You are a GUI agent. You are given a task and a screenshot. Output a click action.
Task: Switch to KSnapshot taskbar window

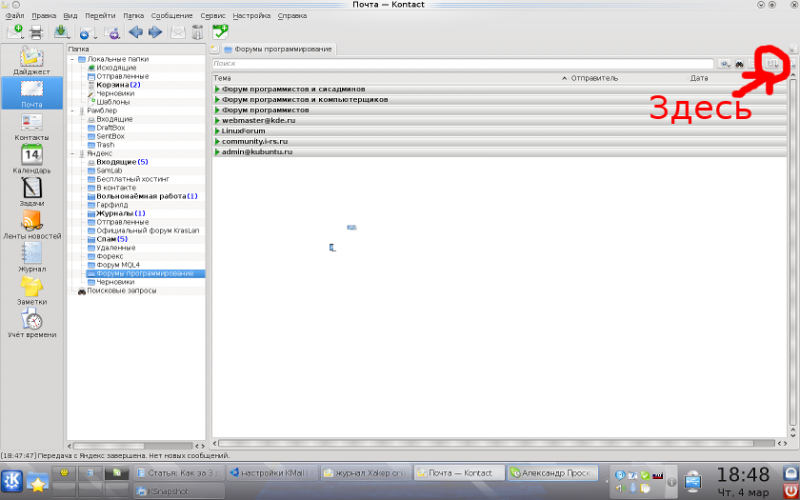click(x=179, y=491)
